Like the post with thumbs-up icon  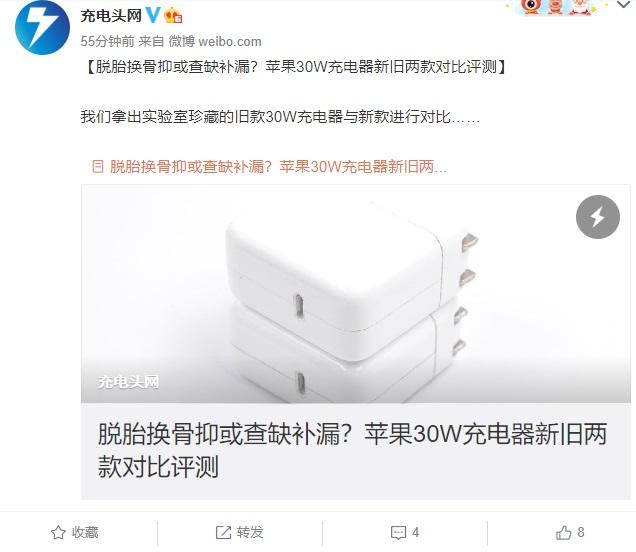pyautogui.click(x=563, y=533)
